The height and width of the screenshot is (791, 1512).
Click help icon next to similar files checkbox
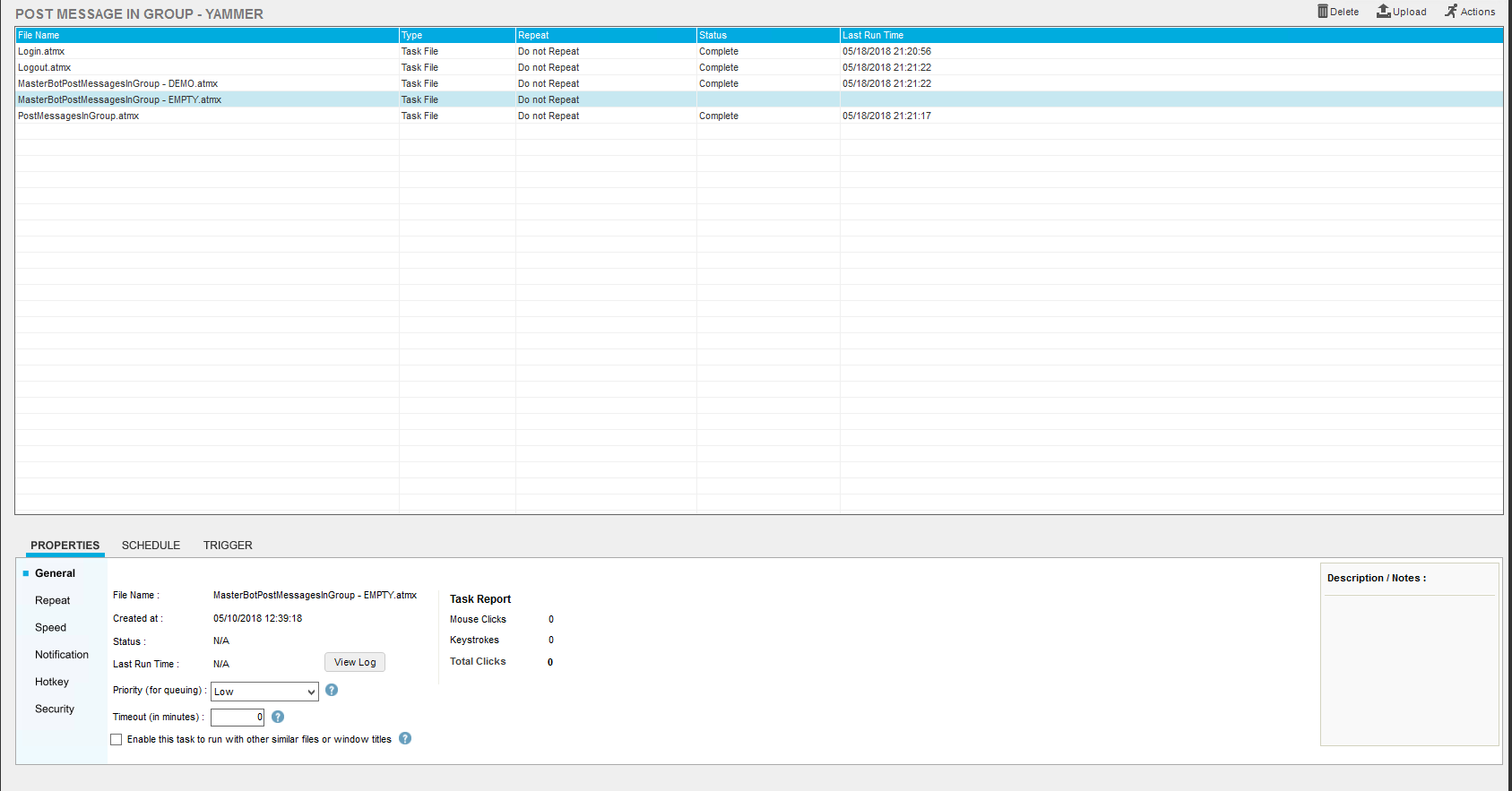point(405,739)
